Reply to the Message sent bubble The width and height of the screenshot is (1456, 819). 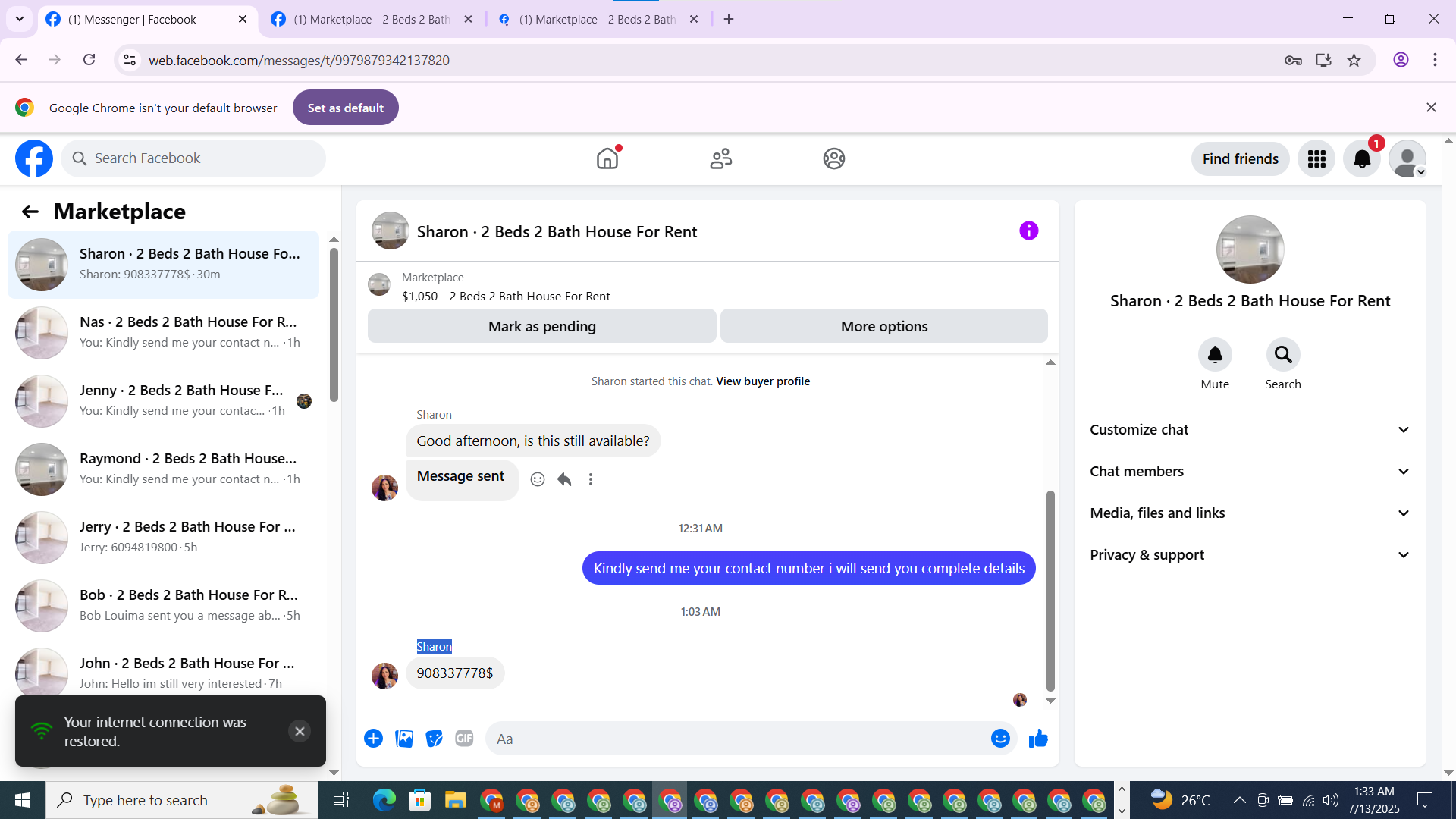point(564,479)
